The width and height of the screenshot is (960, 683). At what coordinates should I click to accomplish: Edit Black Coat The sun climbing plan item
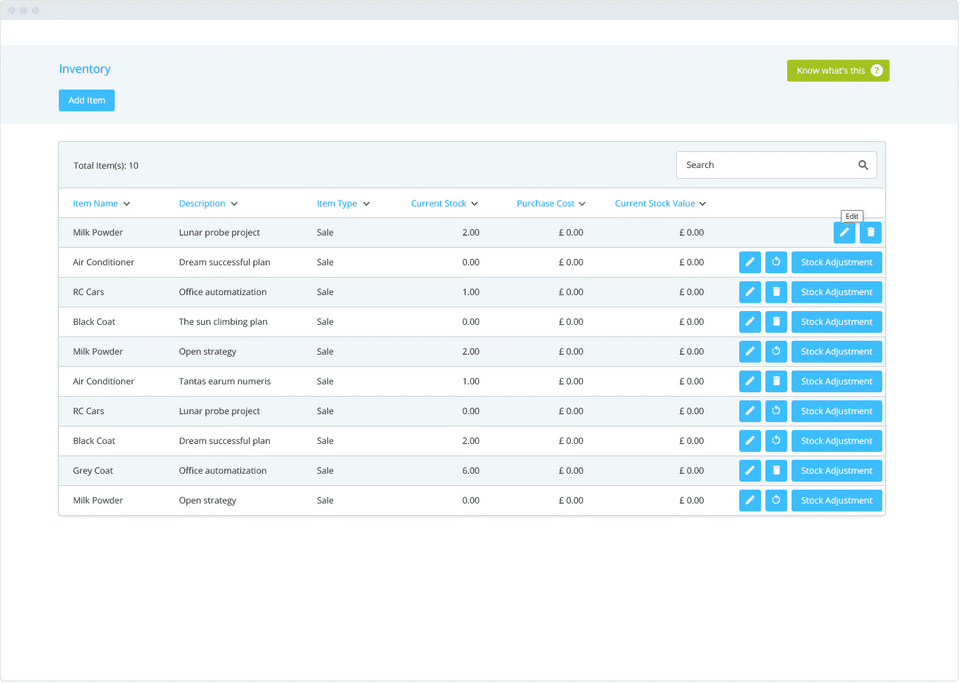point(750,322)
